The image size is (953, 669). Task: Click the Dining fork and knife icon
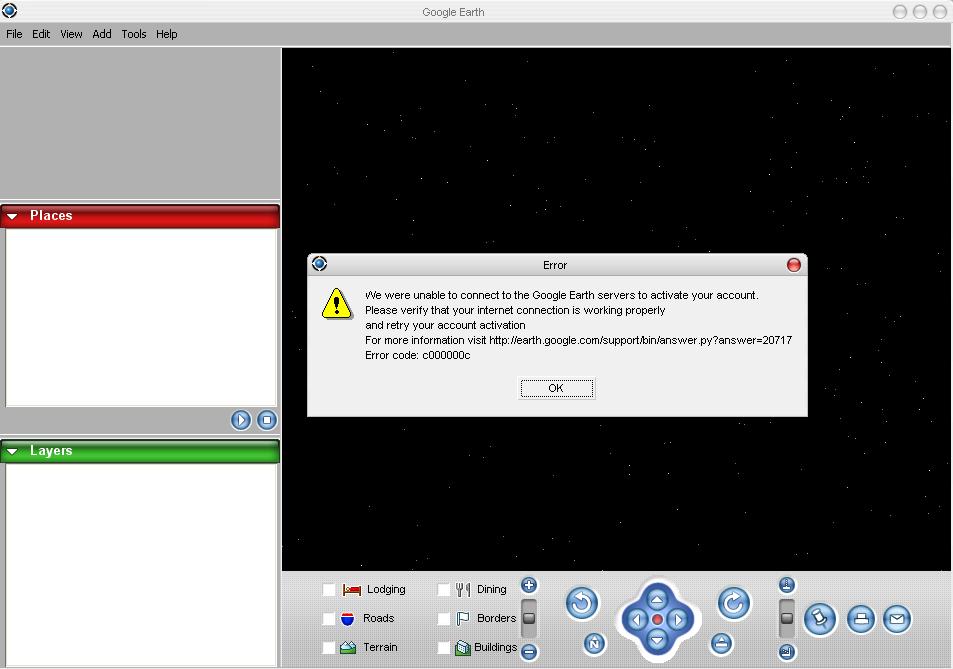(x=463, y=589)
